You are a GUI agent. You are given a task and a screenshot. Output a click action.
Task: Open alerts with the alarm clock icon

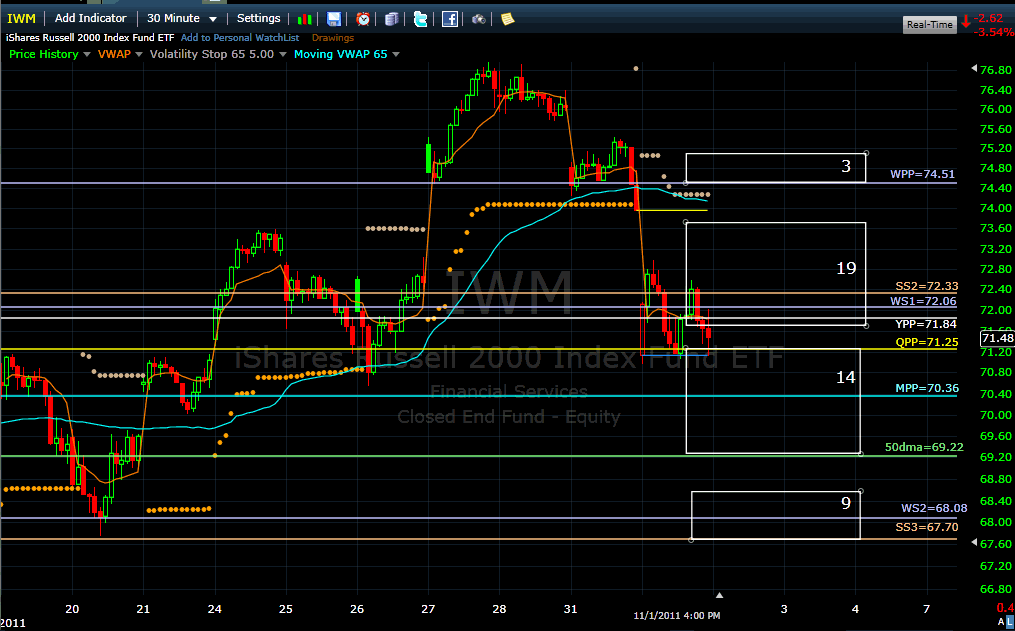pos(363,19)
